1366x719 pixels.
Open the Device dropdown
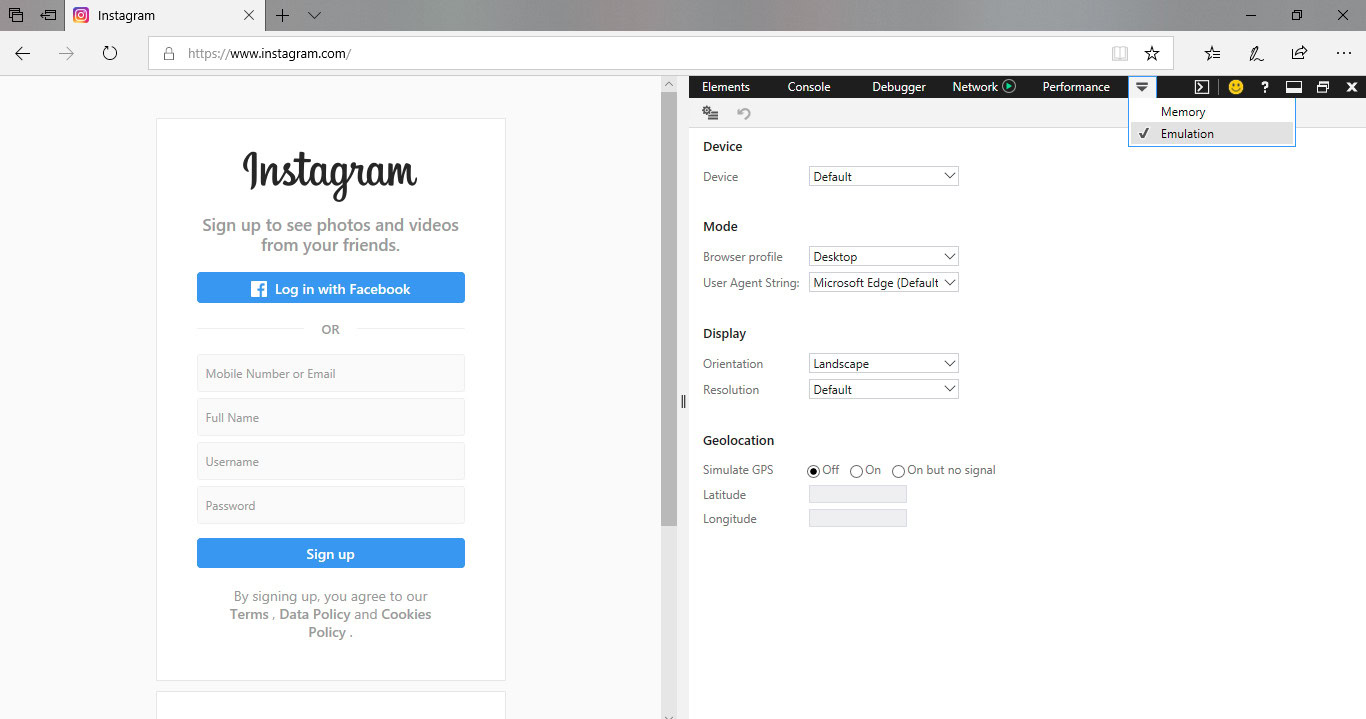[883, 177]
